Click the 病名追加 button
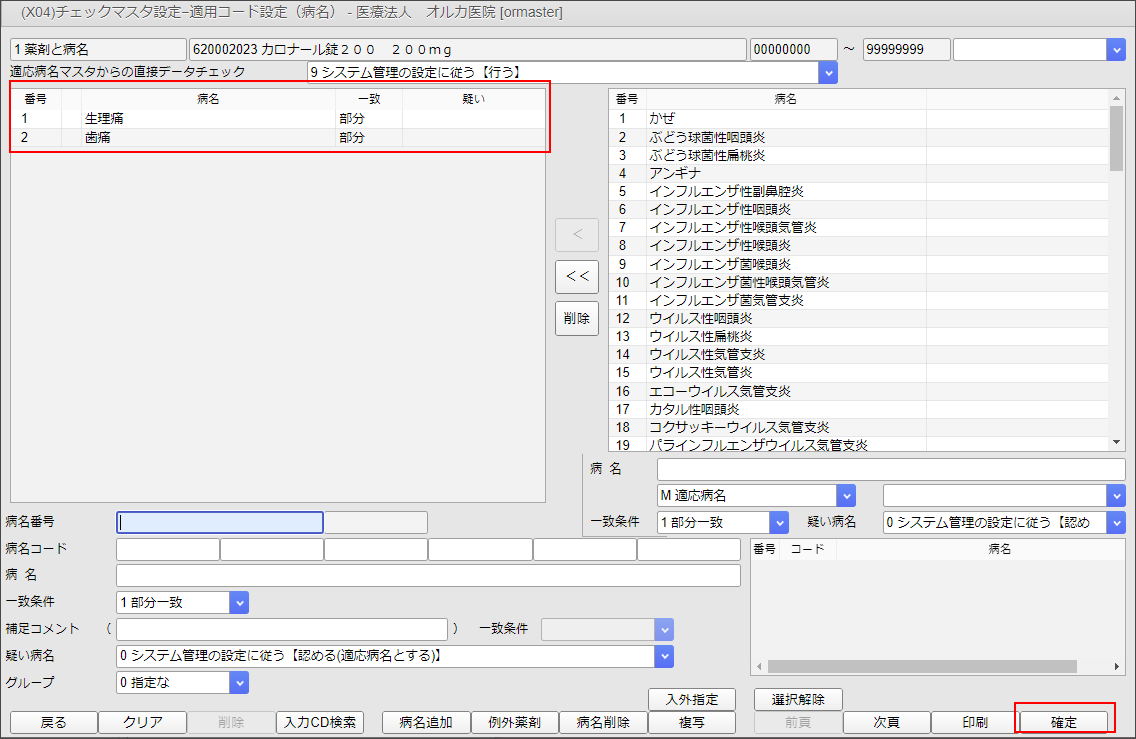 (x=426, y=722)
